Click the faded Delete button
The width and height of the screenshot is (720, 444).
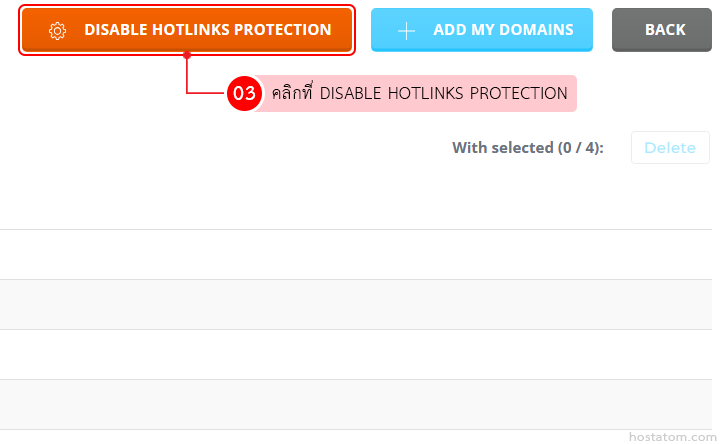pyautogui.click(x=670, y=148)
